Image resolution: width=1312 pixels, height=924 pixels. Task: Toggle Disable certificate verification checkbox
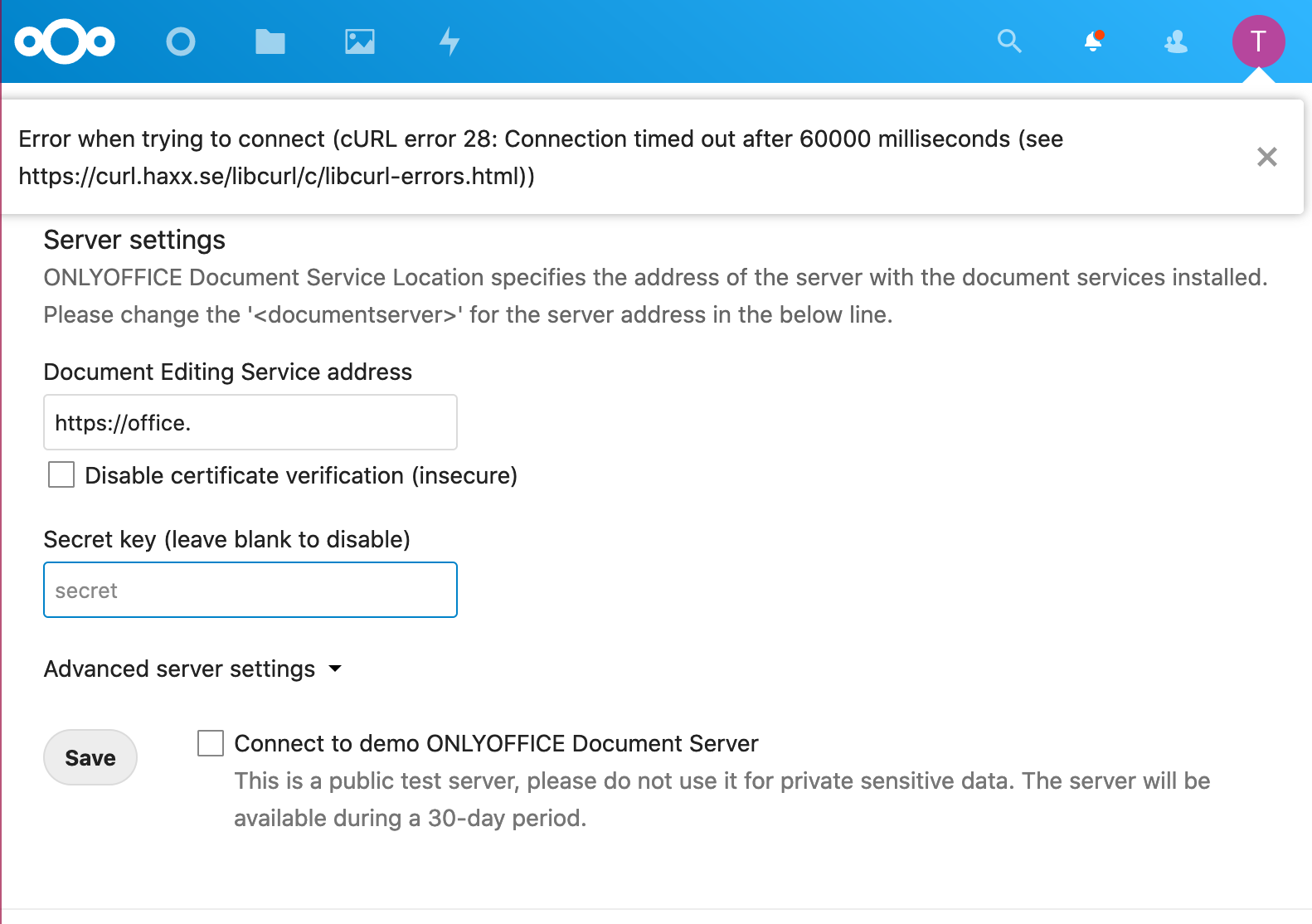(x=61, y=475)
